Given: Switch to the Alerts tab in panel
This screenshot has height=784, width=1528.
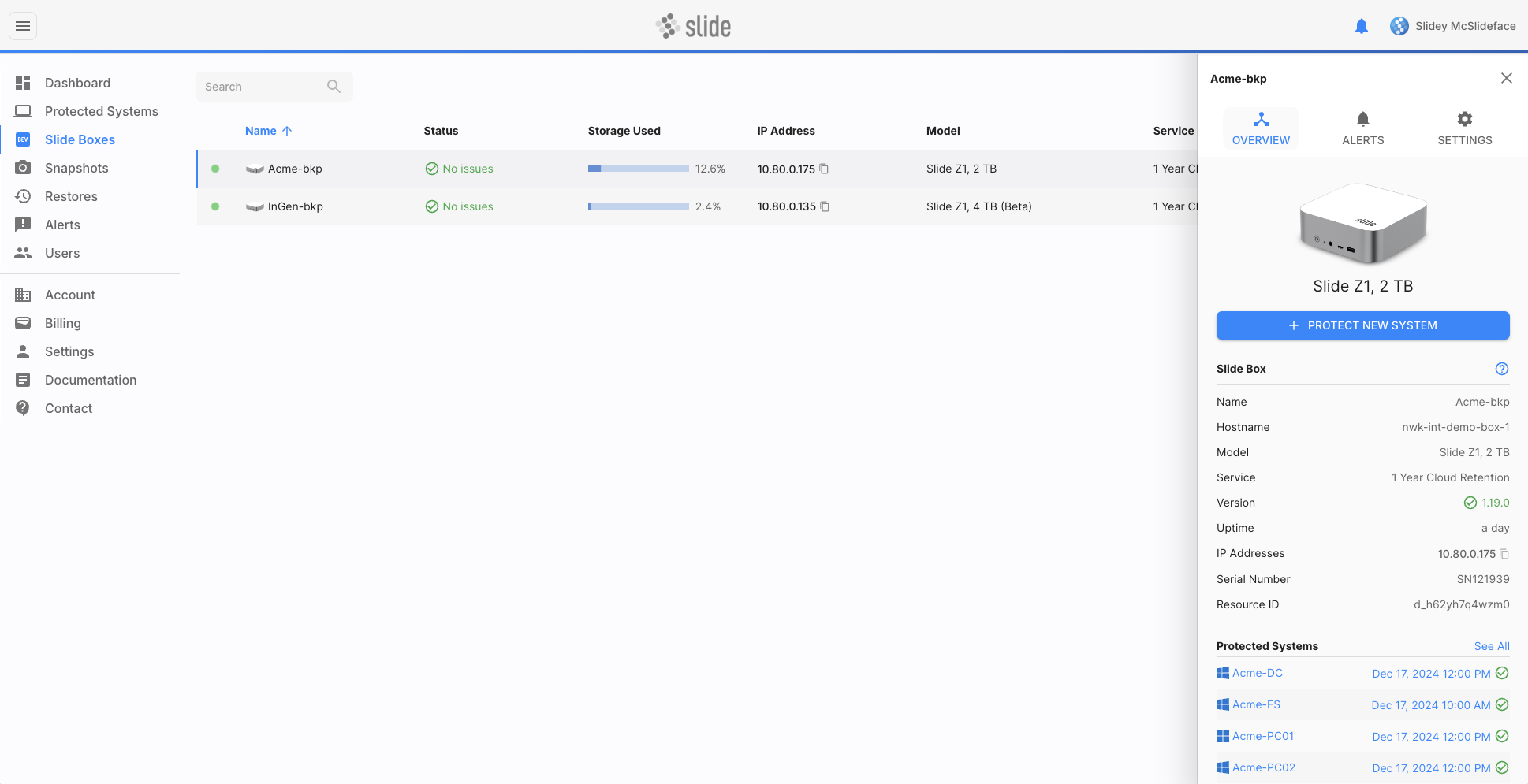Looking at the screenshot, I should pos(1362,128).
